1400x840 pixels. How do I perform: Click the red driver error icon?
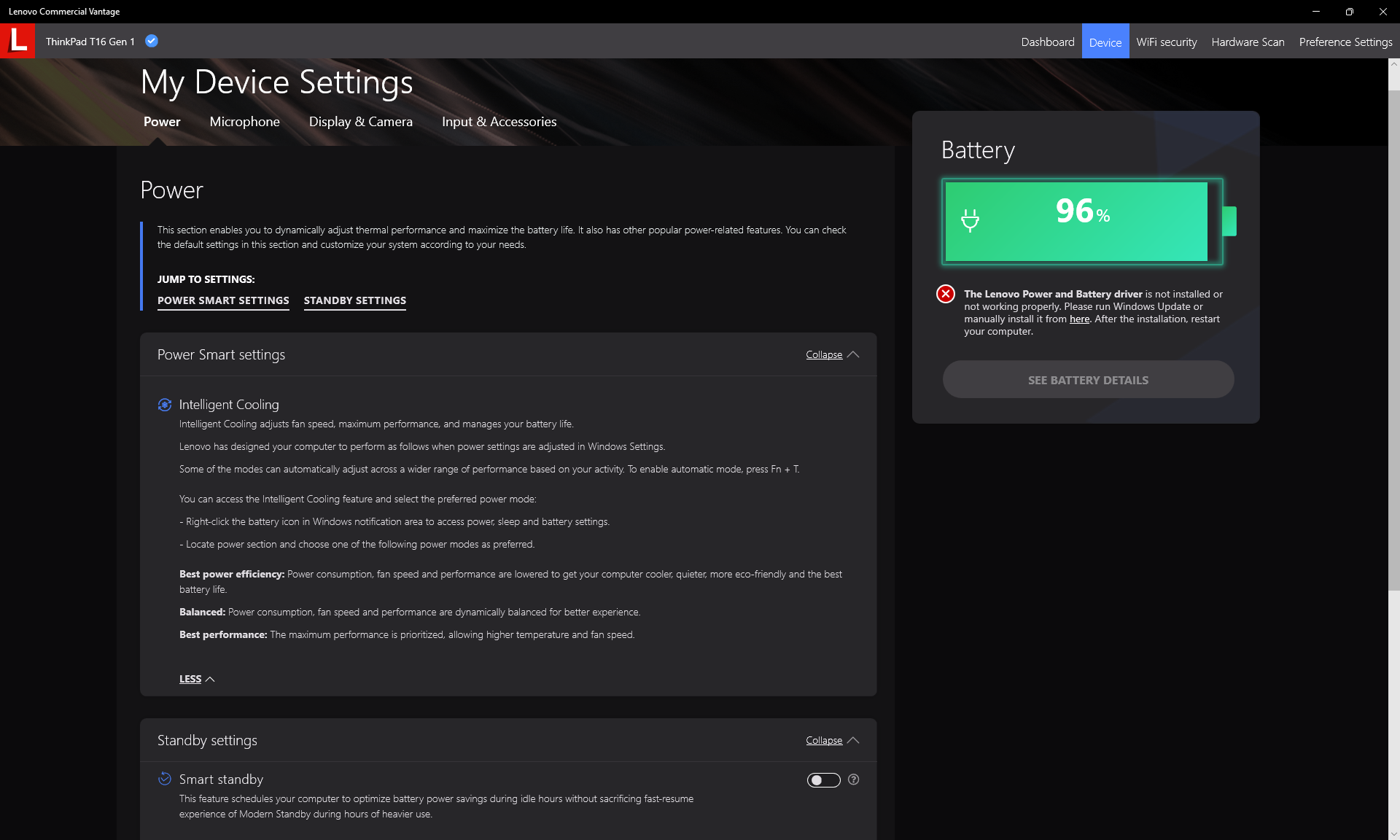[946, 294]
